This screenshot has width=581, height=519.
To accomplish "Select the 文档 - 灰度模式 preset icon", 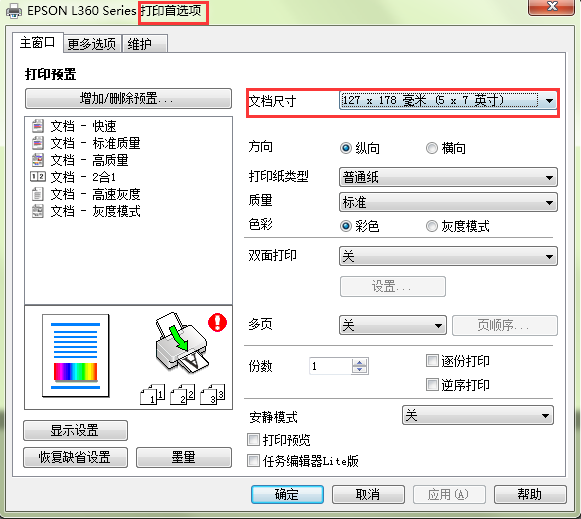I will (x=37, y=211).
